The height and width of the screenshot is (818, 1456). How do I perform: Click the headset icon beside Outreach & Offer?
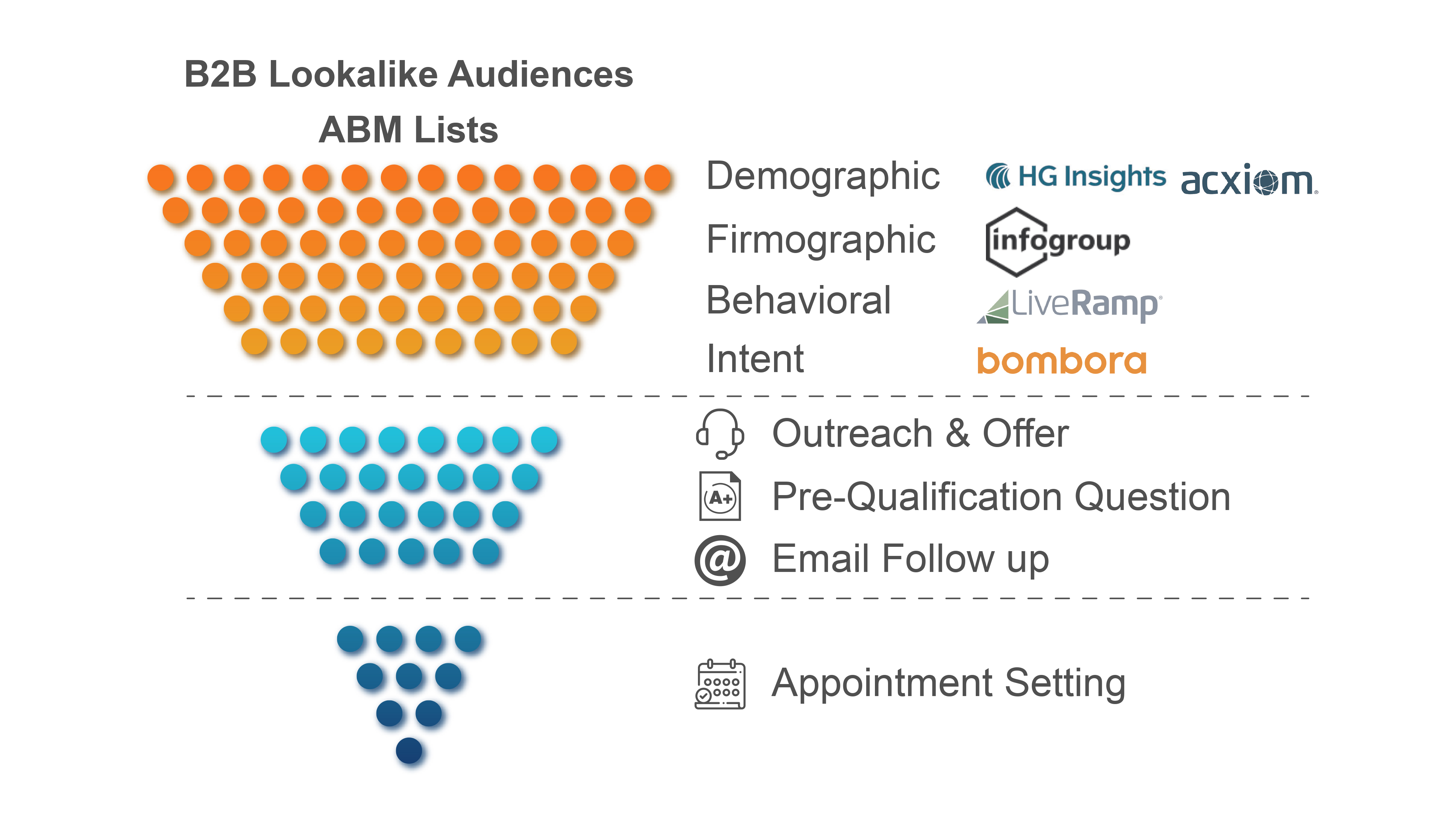(x=719, y=434)
